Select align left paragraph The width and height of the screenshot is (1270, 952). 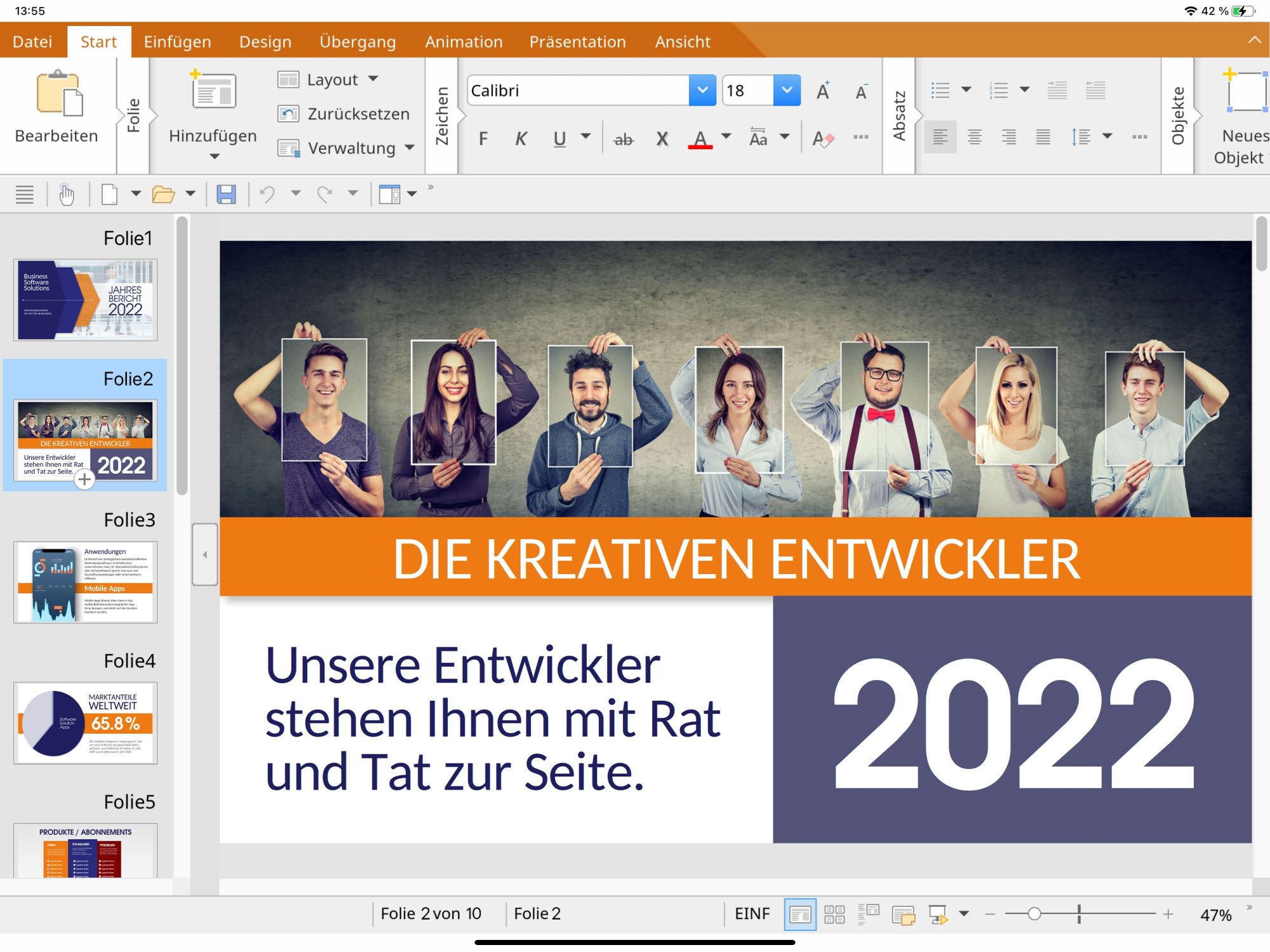point(940,137)
